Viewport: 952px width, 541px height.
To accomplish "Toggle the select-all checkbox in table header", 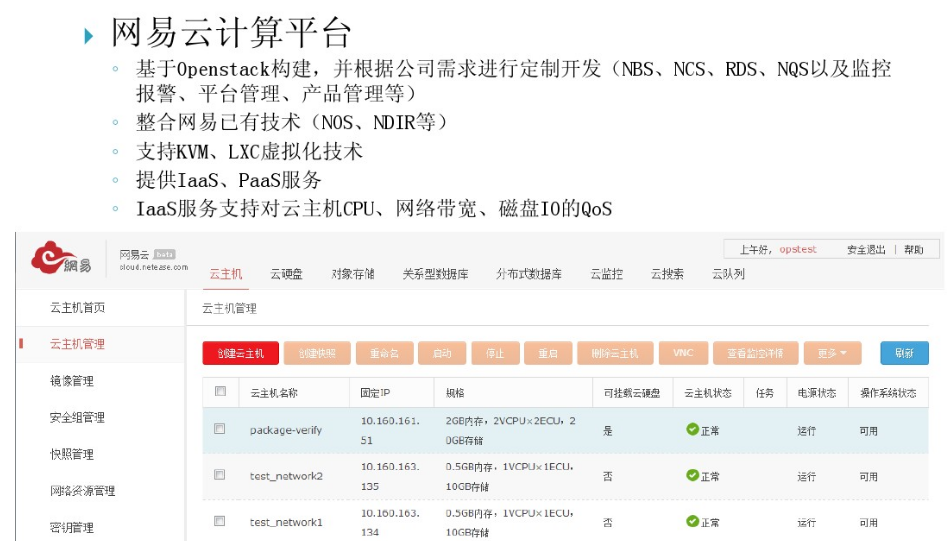I will (220, 392).
